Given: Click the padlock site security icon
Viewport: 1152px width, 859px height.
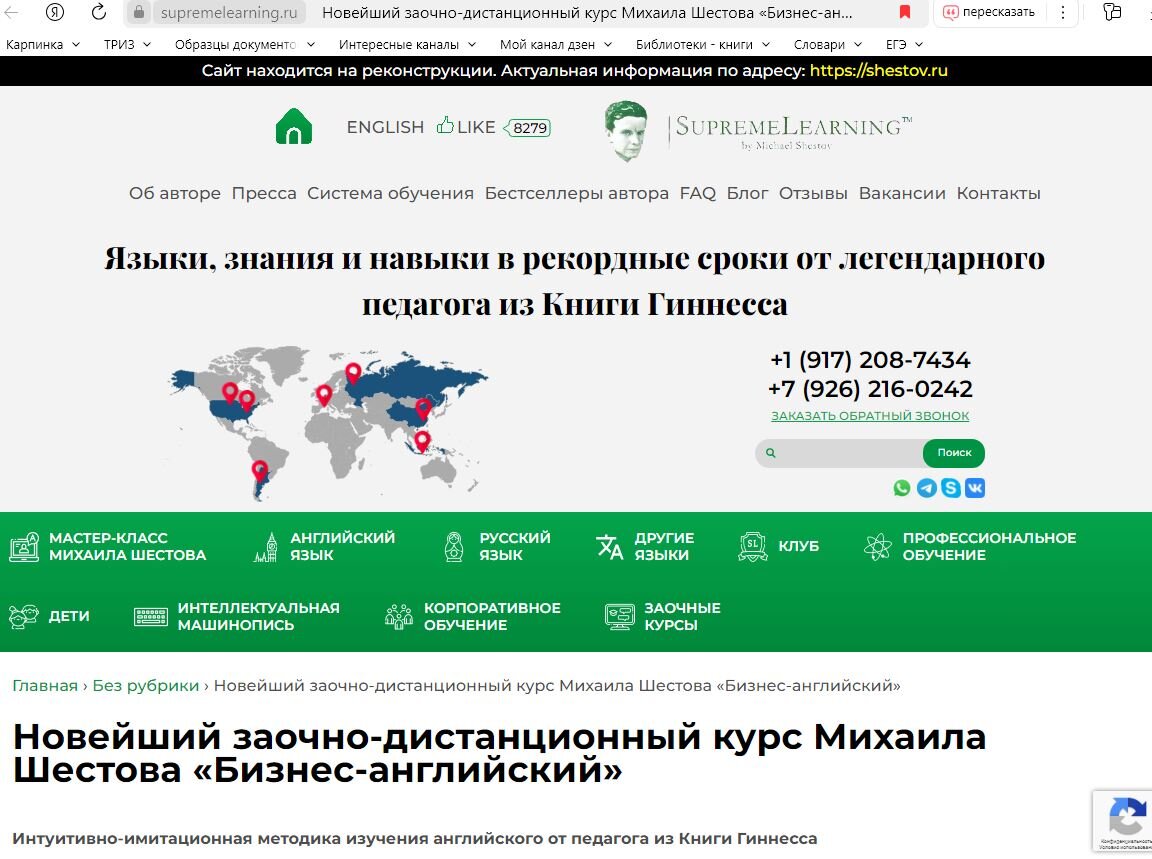Looking at the screenshot, I should [x=139, y=12].
